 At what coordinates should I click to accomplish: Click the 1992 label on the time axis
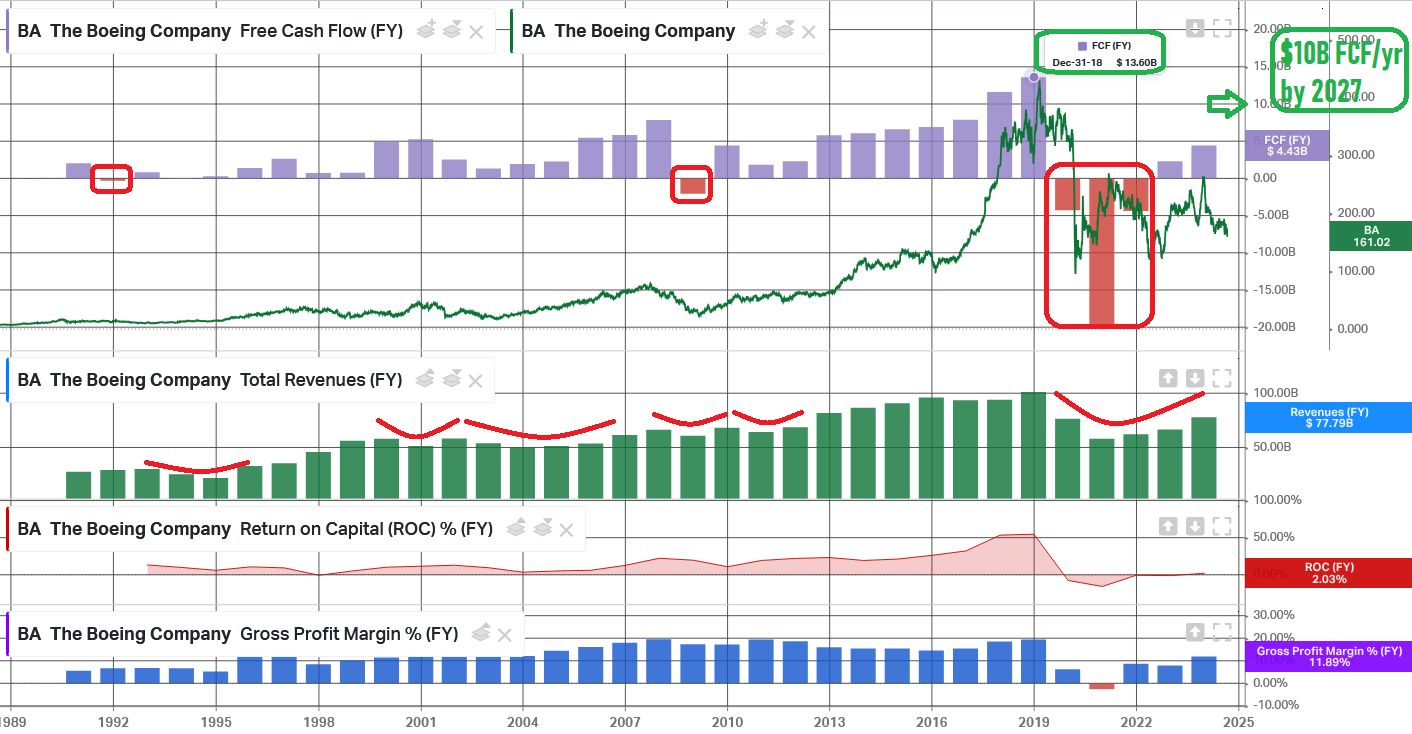[x=114, y=720]
